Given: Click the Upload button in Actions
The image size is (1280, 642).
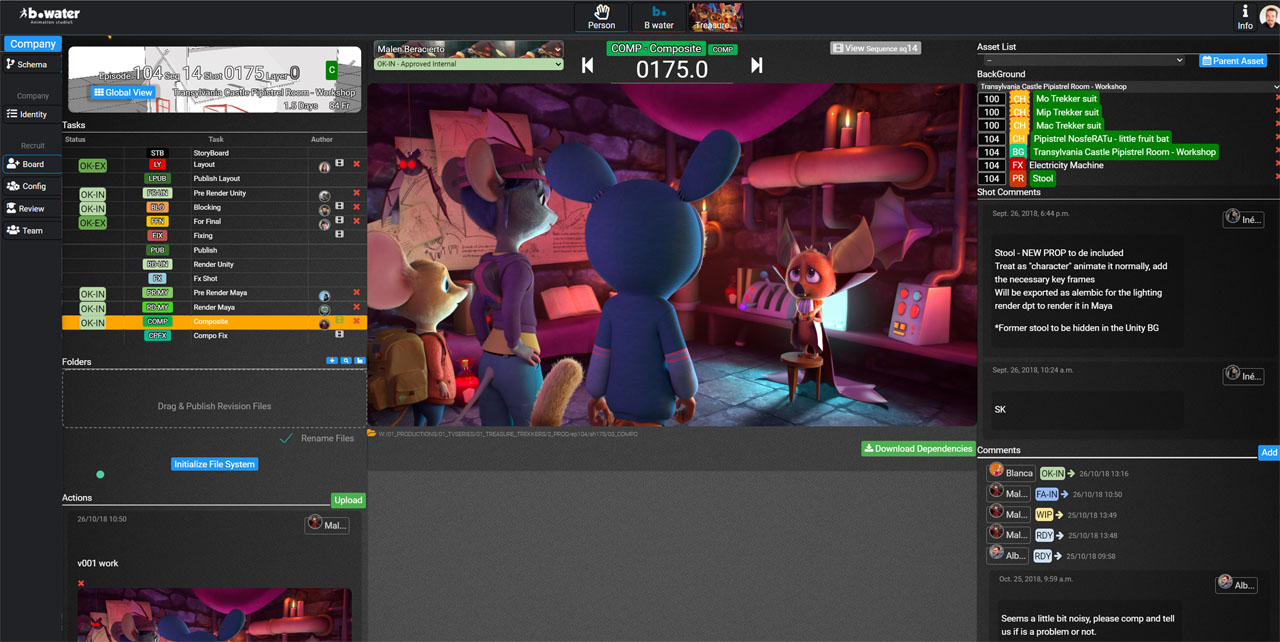Looking at the screenshot, I should click(x=348, y=500).
